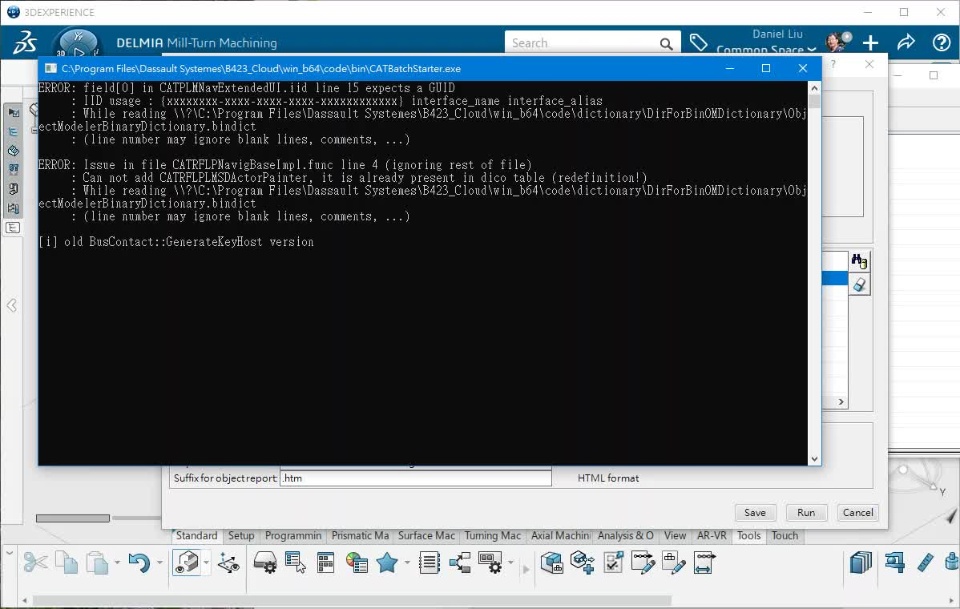960x609 pixels.
Task: Click the window with gear settings icon
Action: pyautogui.click(x=490, y=562)
